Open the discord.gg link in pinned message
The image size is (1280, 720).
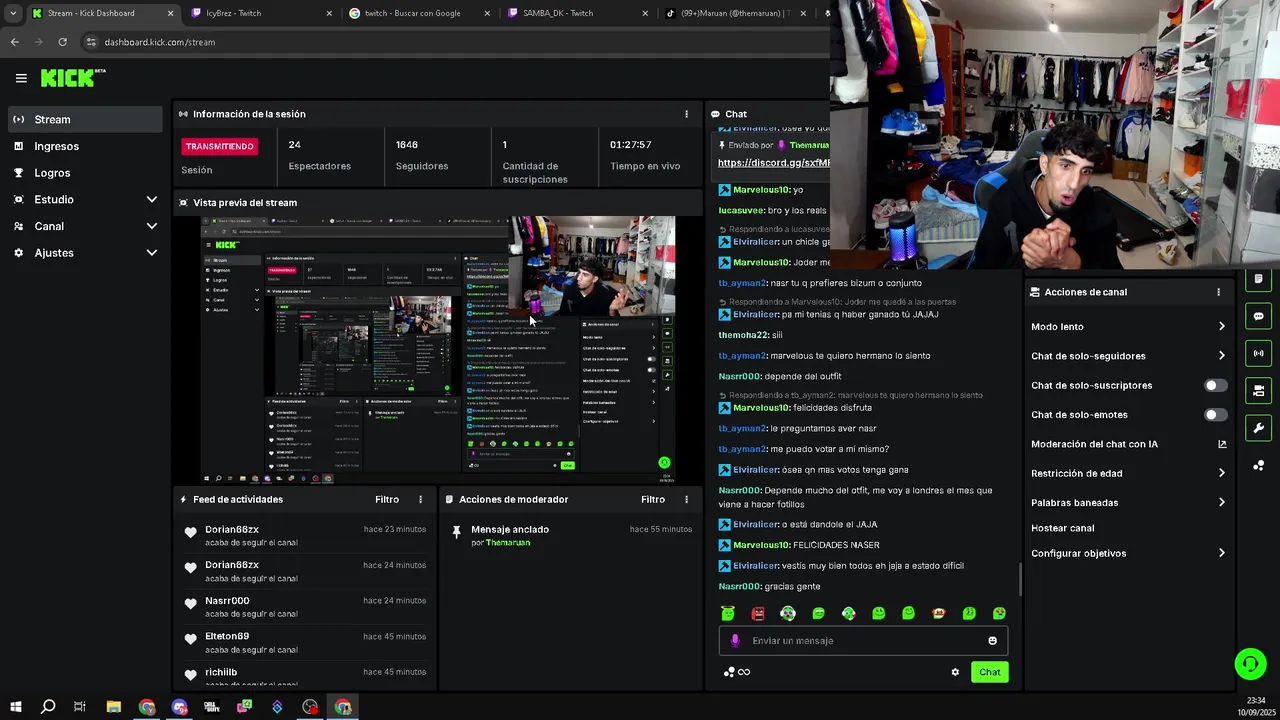pyautogui.click(x=773, y=163)
